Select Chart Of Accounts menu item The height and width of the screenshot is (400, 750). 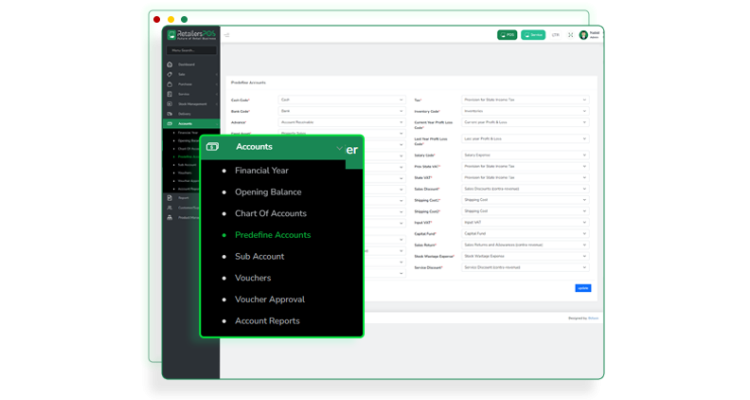(x=270, y=213)
